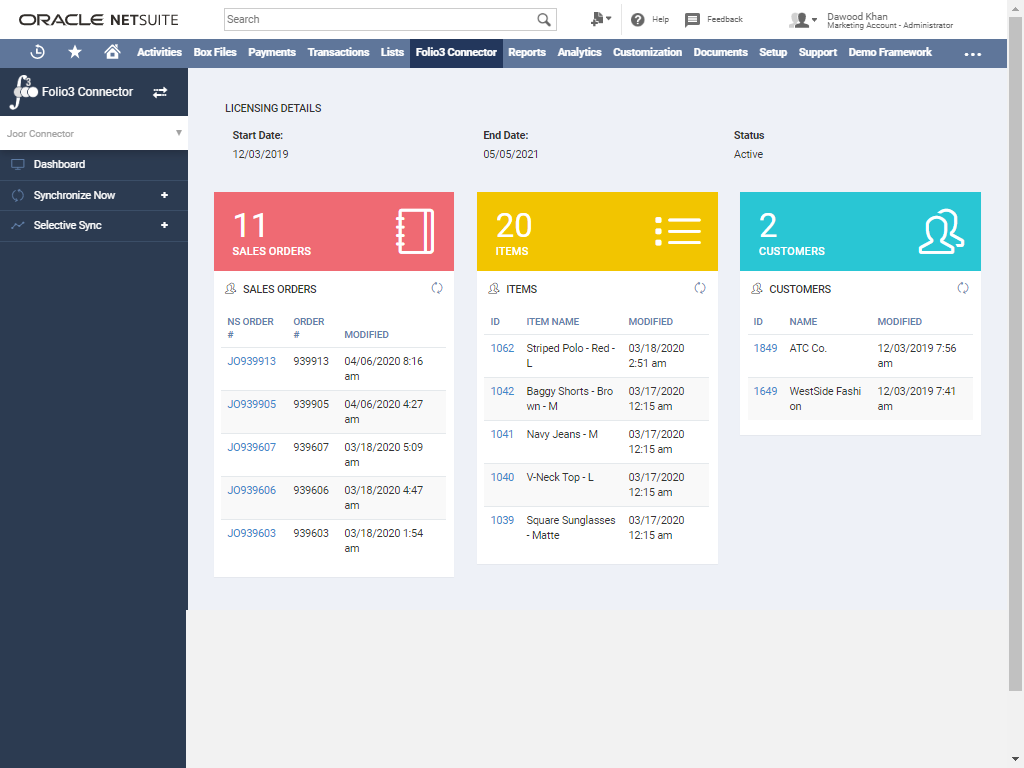Click the Synchronize Now sync icon
The height and width of the screenshot is (768, 1024).
[18, 195]
